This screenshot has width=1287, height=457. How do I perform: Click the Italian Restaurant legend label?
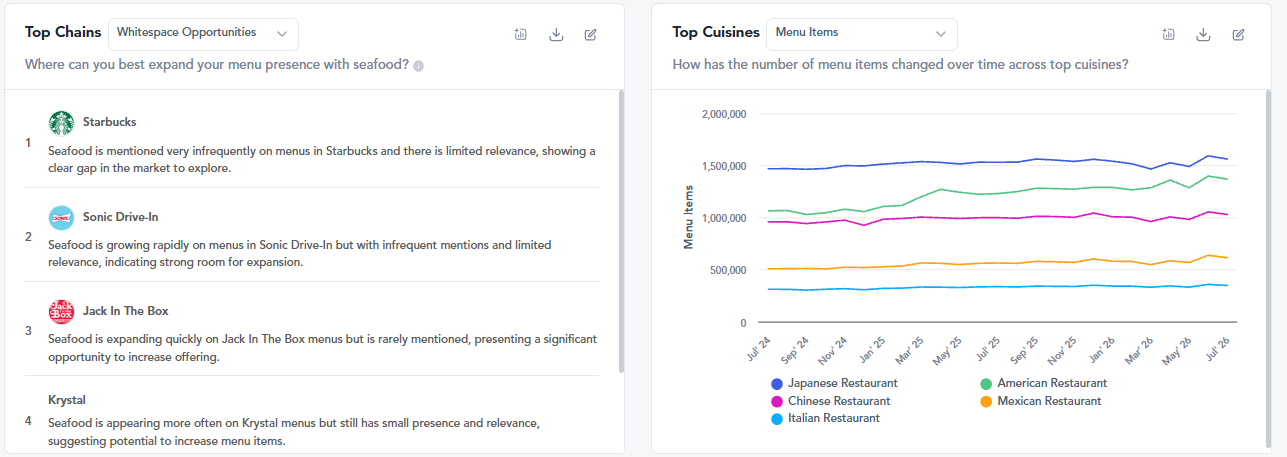pyautogui.click(x=834, y=418)
